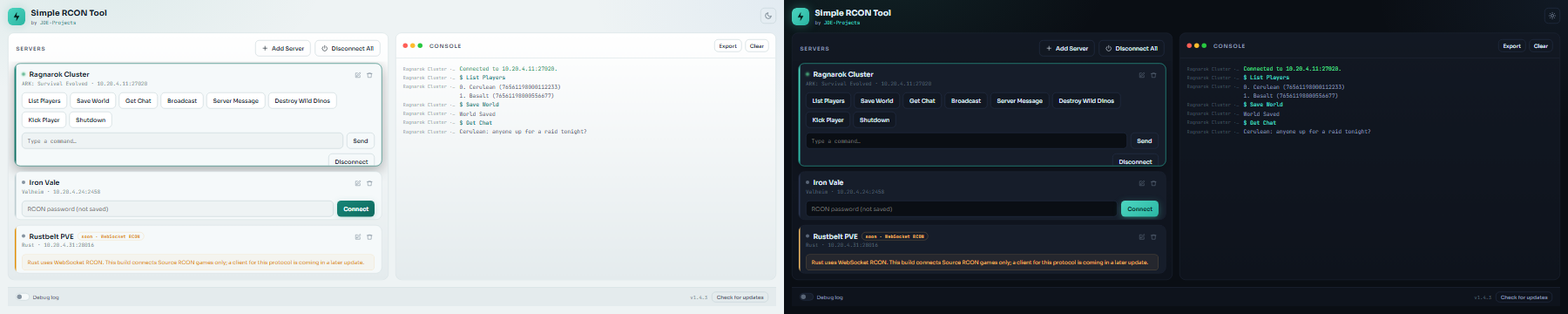Edit Iron Vale server in light window
Image resolution: width=1568 pixels, height=314 pixels.
[x=358, y=183]
